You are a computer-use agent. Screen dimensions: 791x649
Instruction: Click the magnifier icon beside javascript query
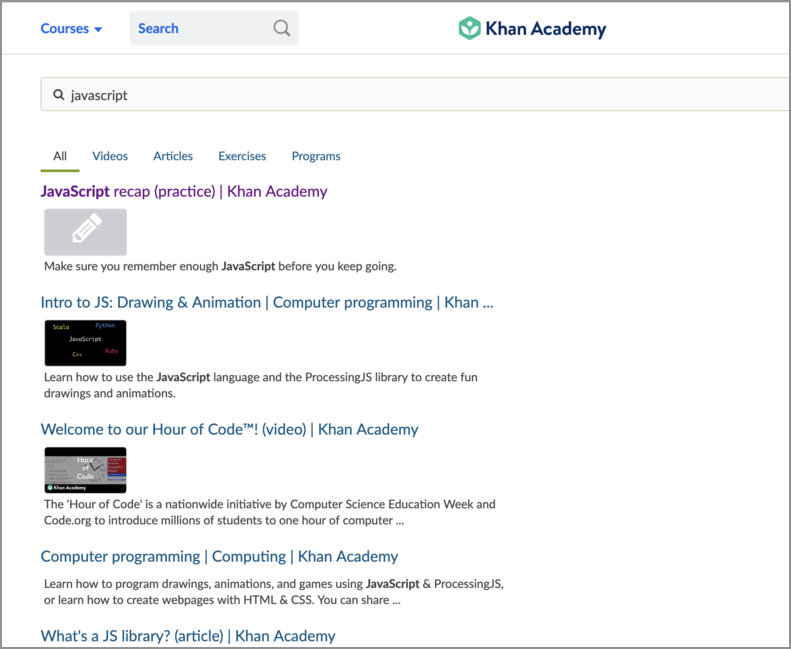59,95
